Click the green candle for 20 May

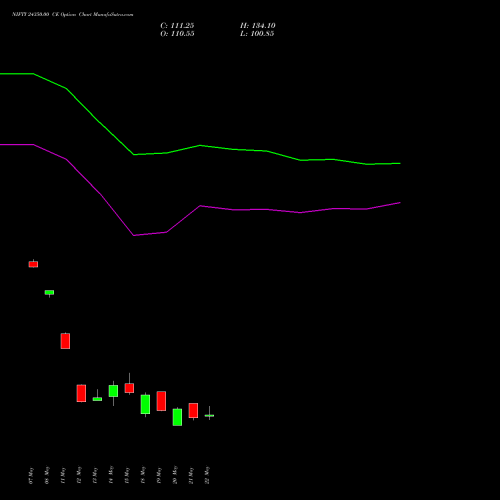coord(177,417)
